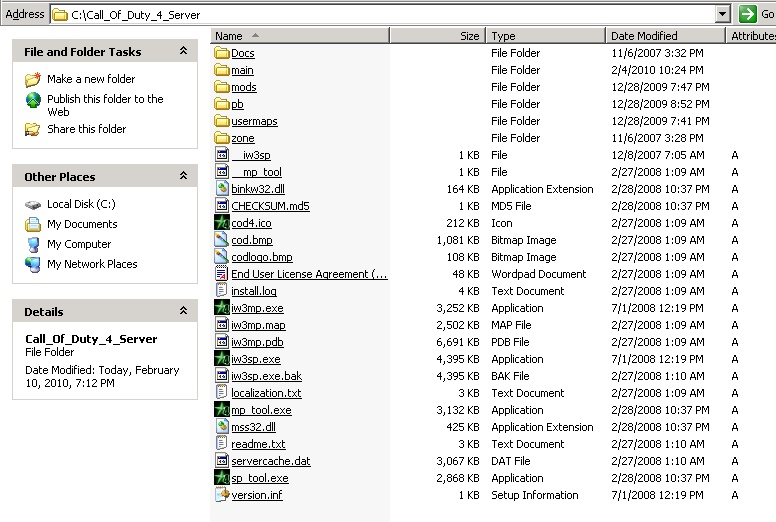This screenshot has width=776, height=522.
Task: Click the 6,691 KB size value
Action: point(458,342)
